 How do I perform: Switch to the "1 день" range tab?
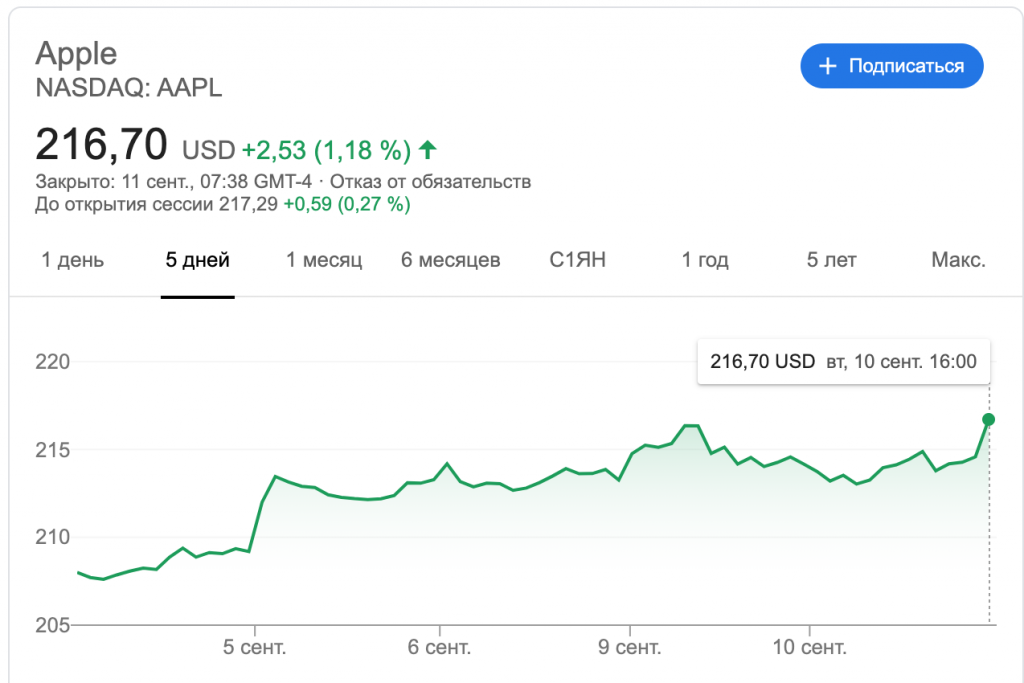[72, 261]
